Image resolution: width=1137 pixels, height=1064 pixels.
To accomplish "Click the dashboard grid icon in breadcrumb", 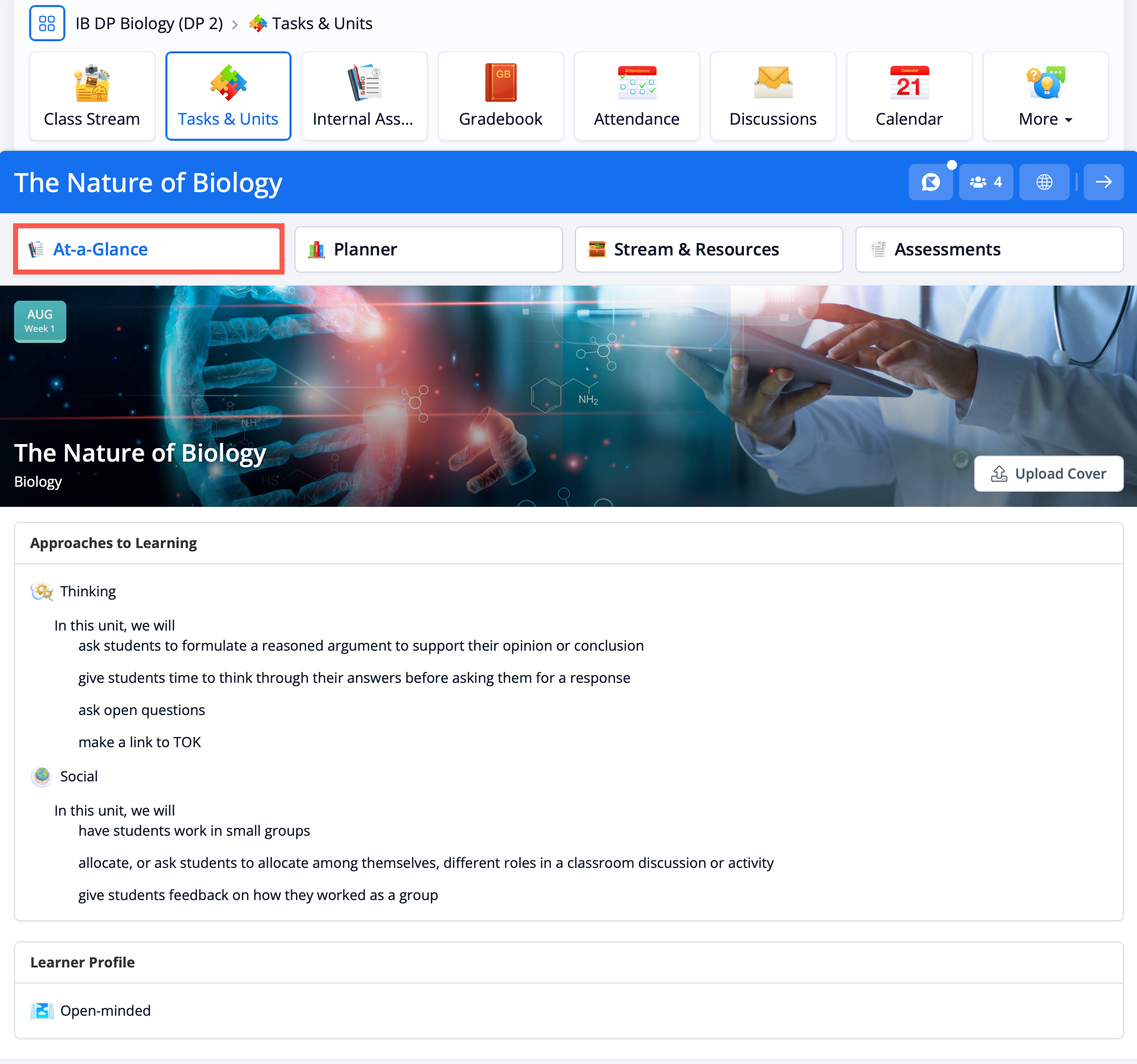I will click(47, 24).
